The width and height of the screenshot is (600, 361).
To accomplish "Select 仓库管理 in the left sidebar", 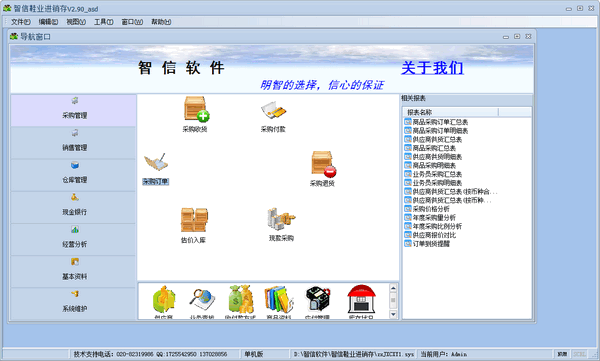I will pyautogui.click(x=73, y=175).
